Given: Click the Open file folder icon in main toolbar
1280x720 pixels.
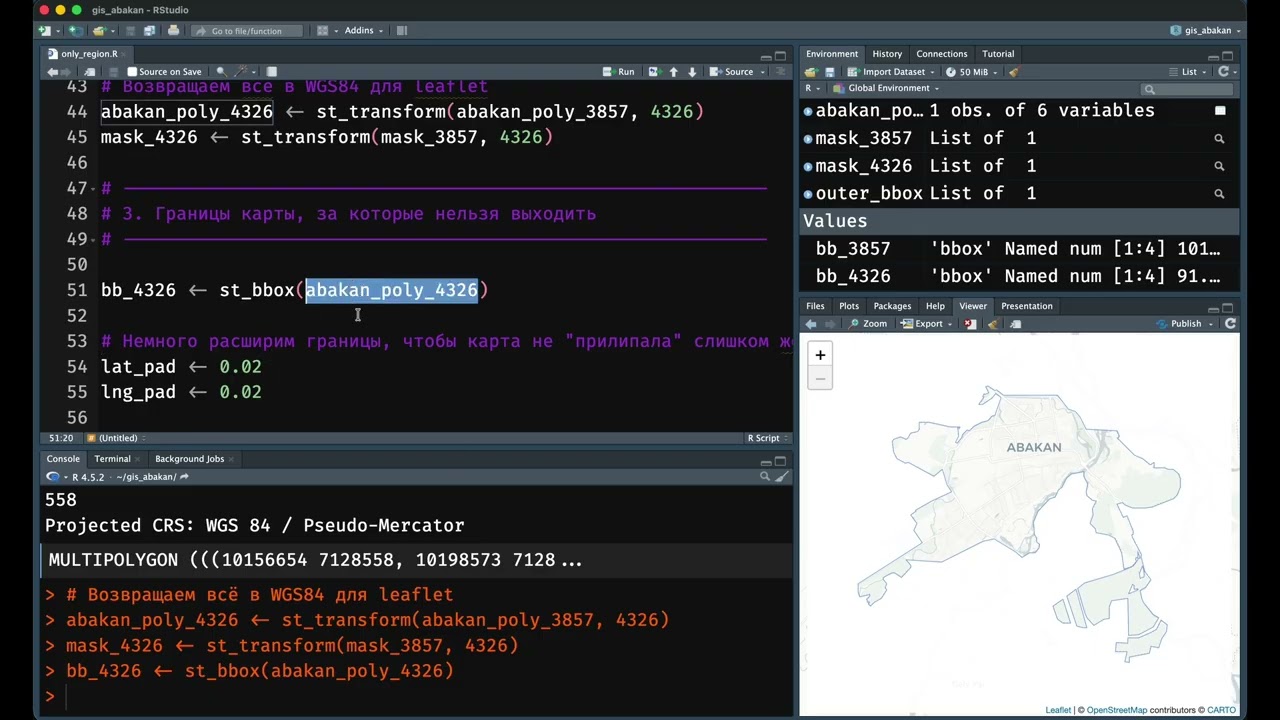Looking at the screenshot, I should pyautogui.click(x=100, y=31).
